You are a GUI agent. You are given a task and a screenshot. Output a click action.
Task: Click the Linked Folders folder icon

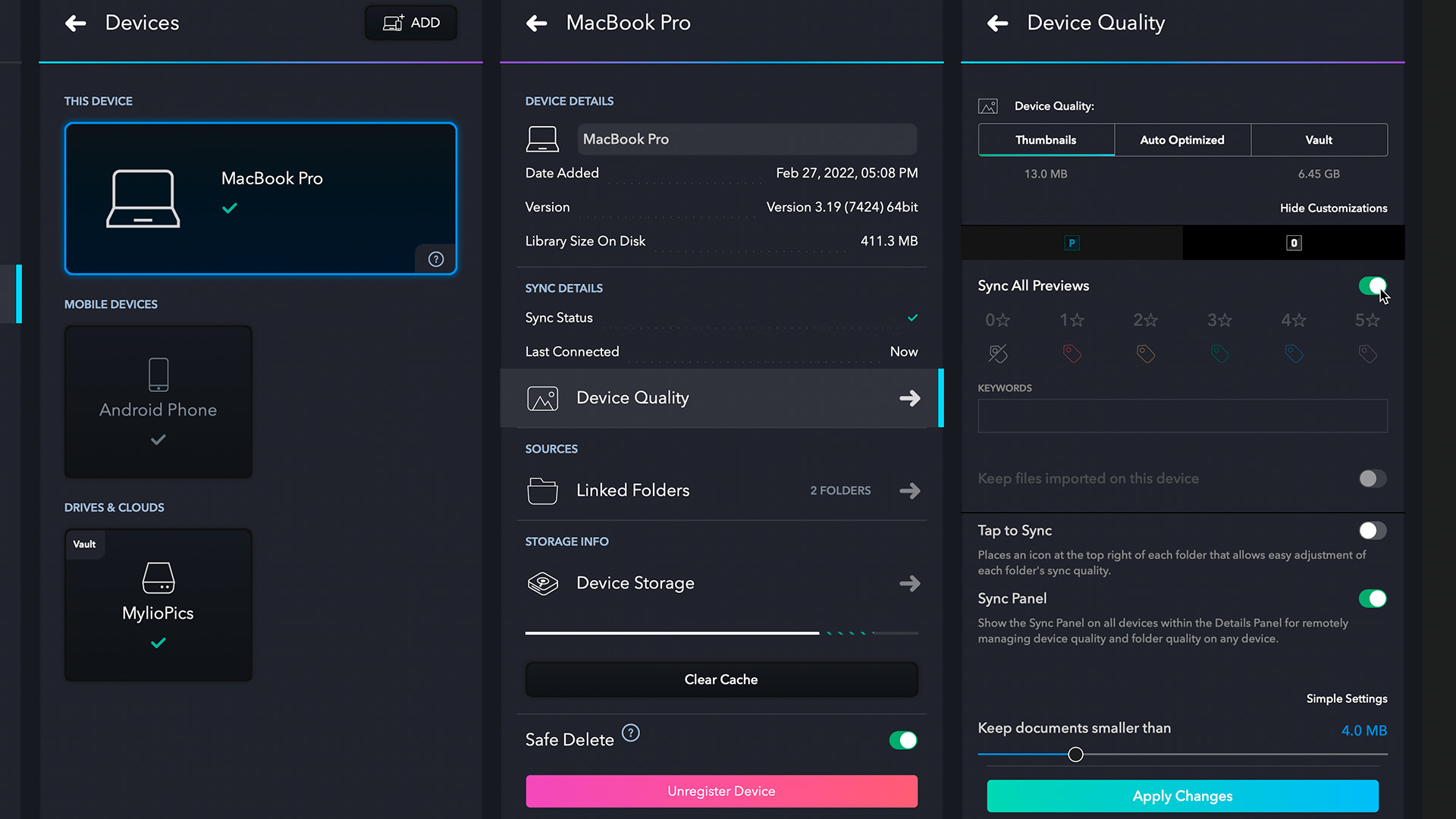click(543, 491)
